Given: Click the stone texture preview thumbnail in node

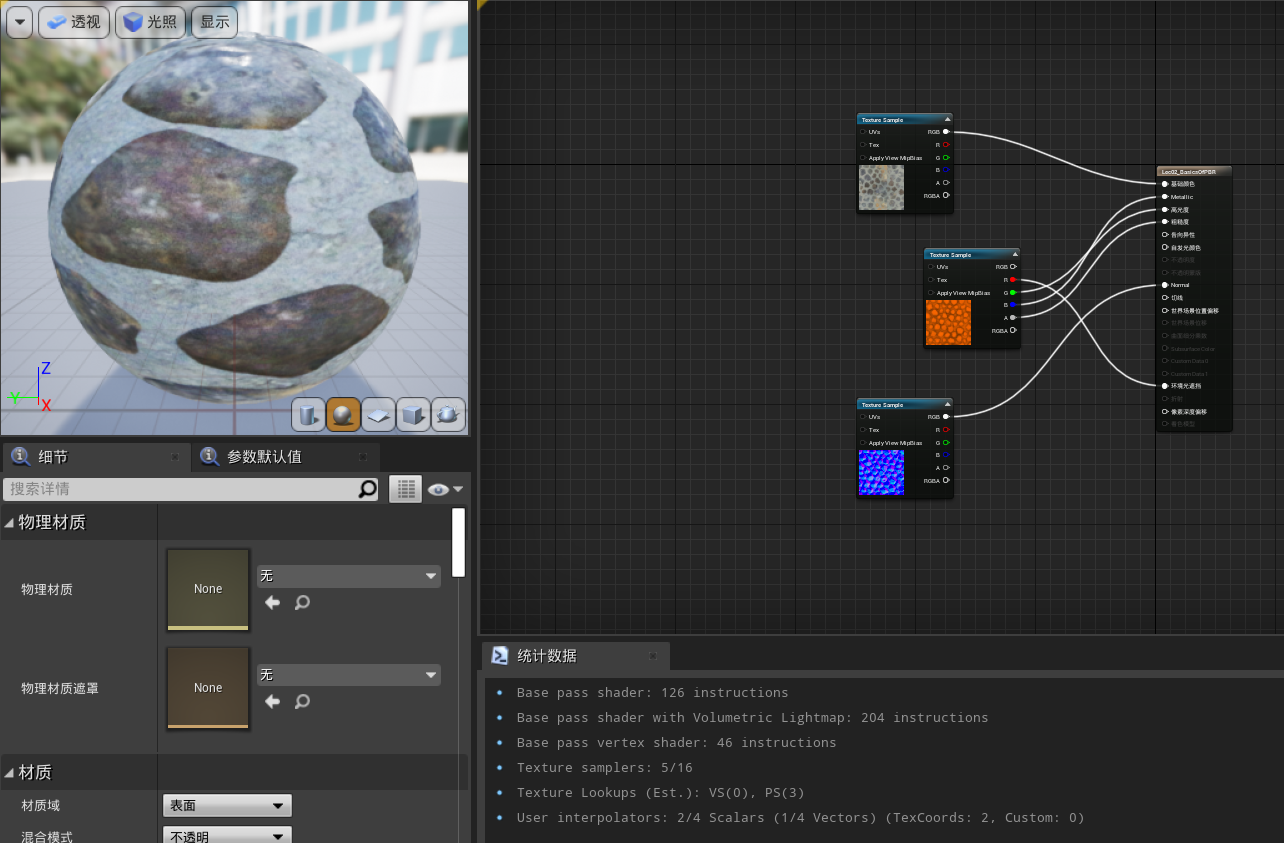Looking at the screenshot, I should tap(881, 187).
